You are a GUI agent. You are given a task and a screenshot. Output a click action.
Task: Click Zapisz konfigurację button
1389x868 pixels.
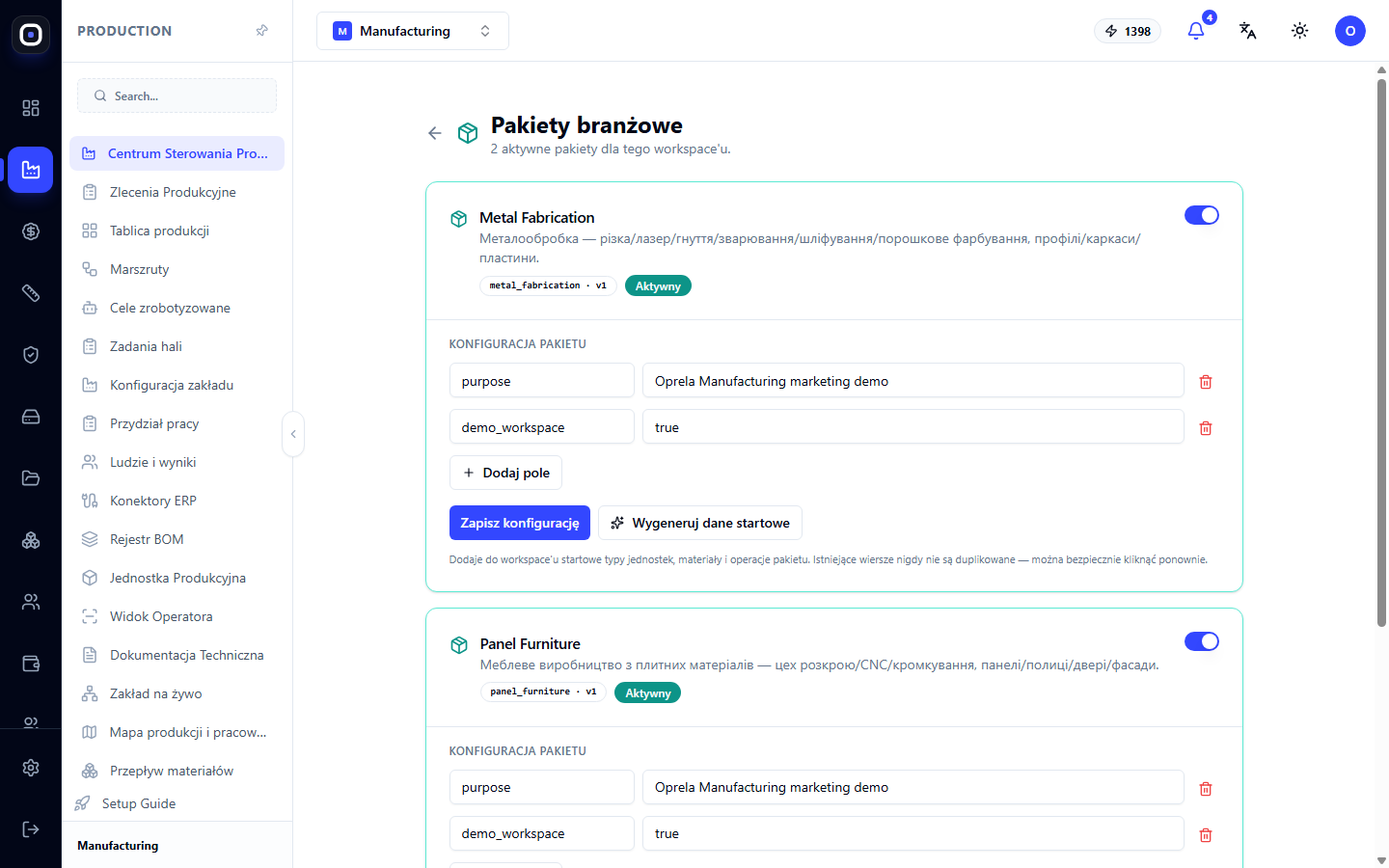(x=520, y=523)
